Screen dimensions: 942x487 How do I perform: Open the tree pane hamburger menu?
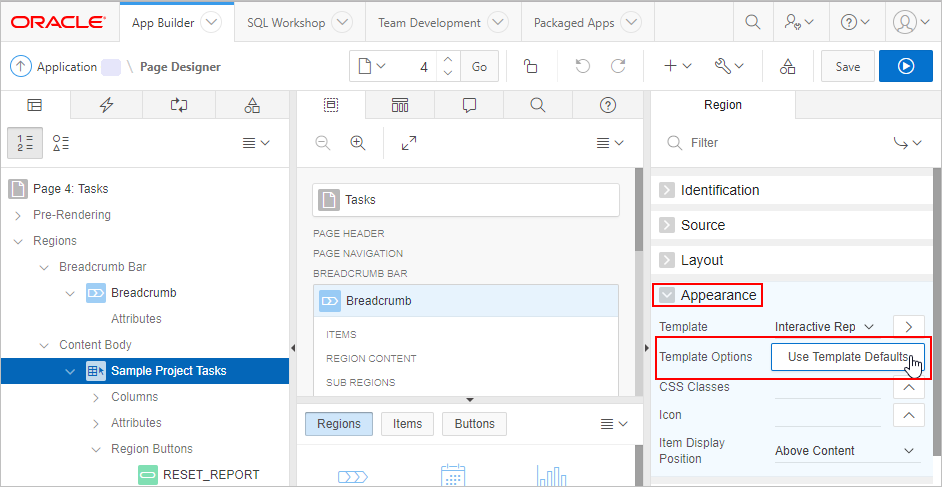(x=255, y=143)
